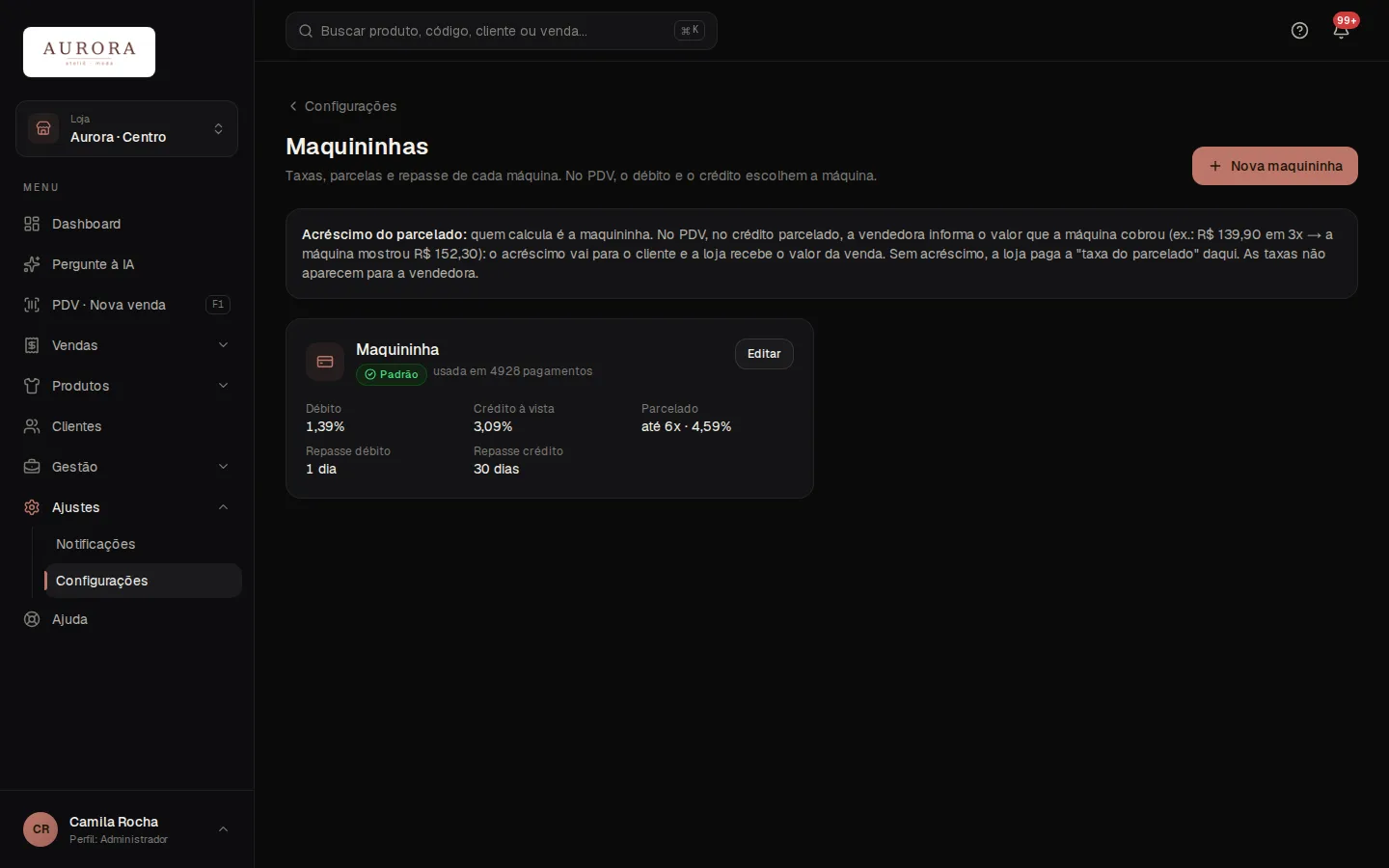Expand the Gestão submenu chevron
The width and height of the screenshot is (1389, 868).
click(223, 467)
